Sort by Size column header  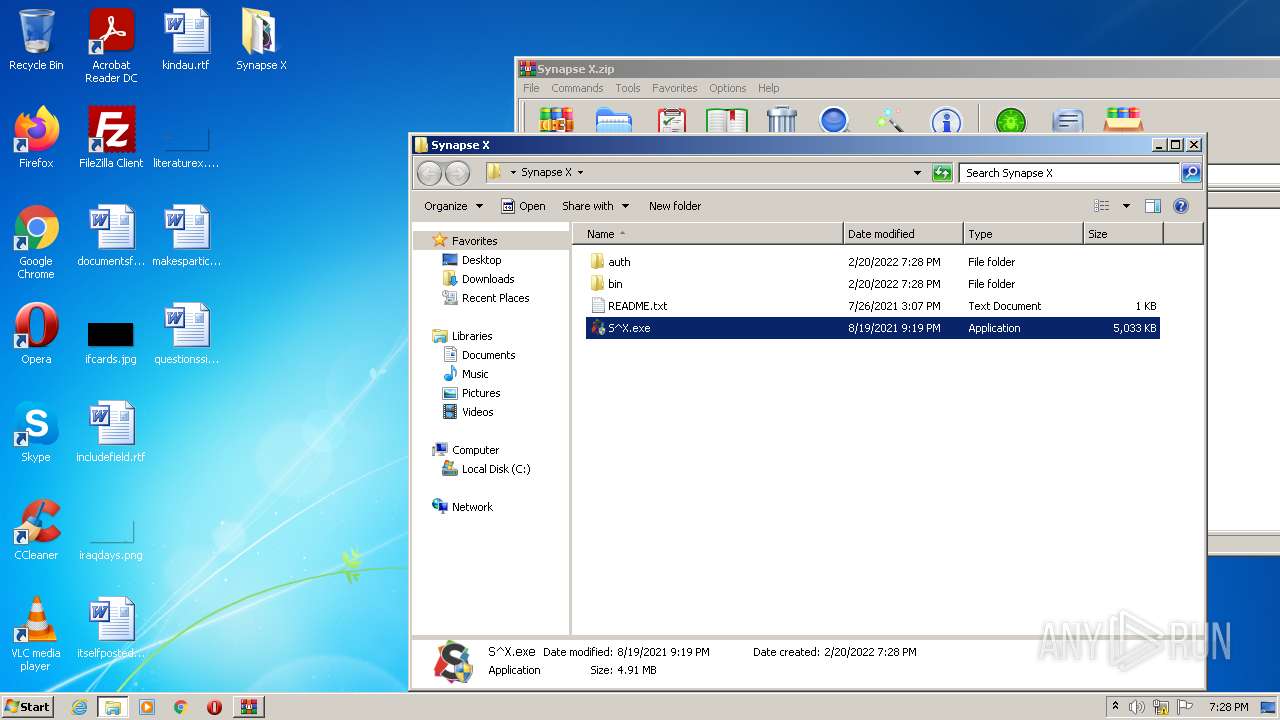[1123, 234]
